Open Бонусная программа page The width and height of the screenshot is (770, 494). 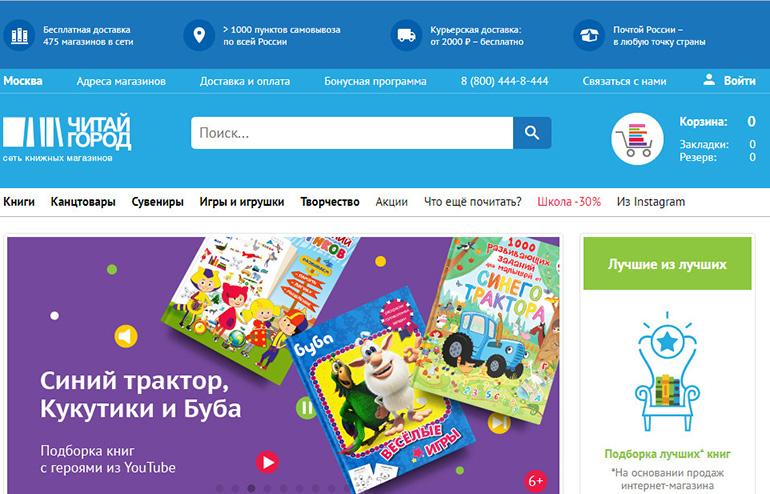click(375, 81)
